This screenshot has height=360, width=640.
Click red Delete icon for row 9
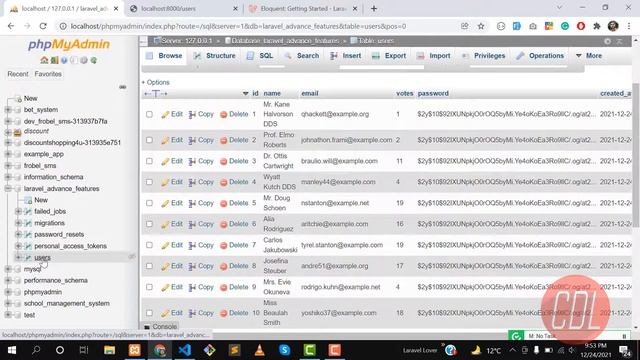tap(223, 288)
